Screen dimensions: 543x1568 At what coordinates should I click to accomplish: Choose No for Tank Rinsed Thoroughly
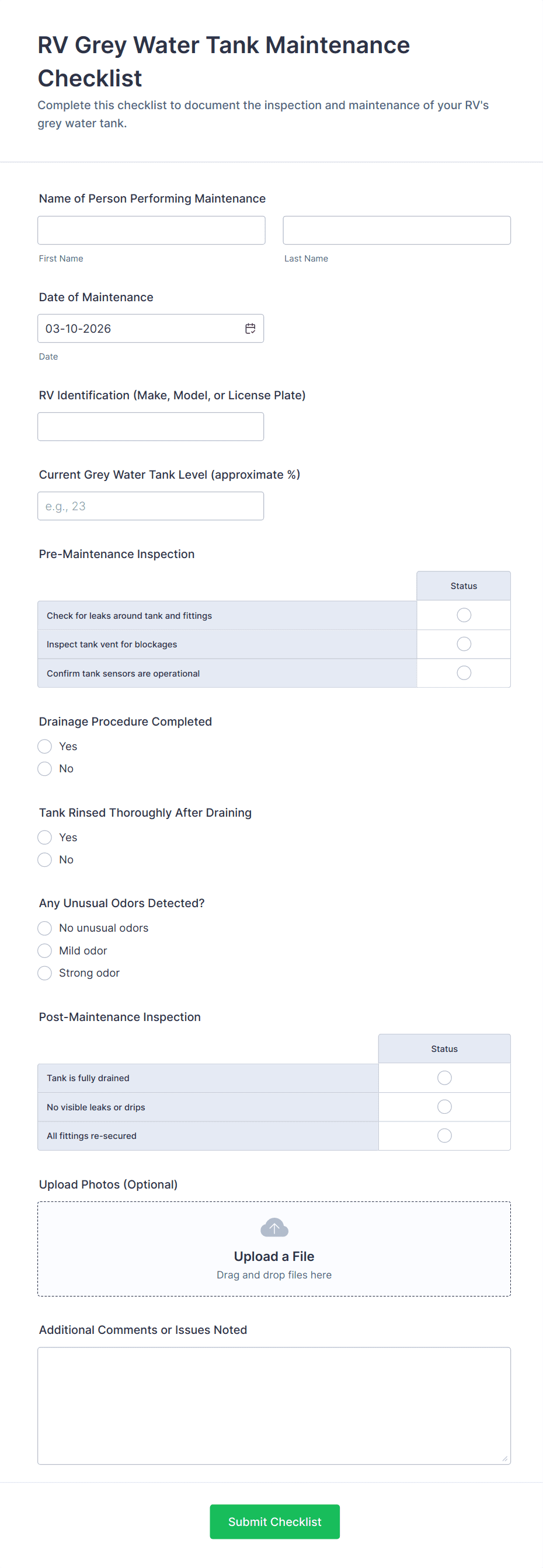tap(44, 860)
